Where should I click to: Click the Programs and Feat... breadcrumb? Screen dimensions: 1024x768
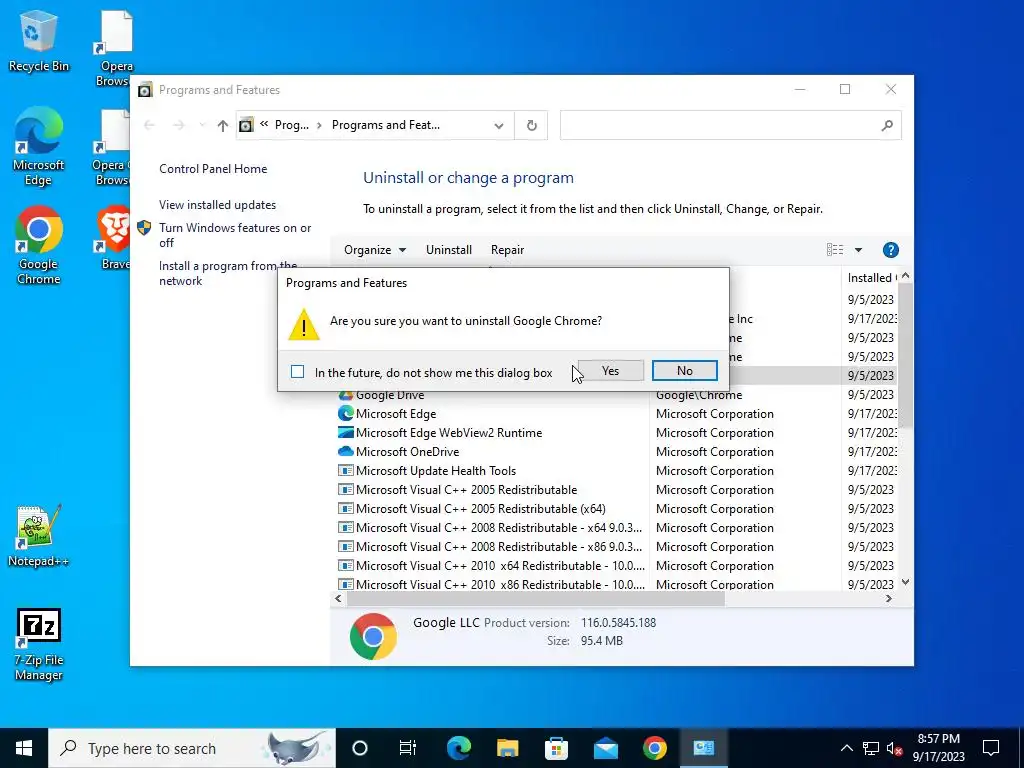(386, 125)
